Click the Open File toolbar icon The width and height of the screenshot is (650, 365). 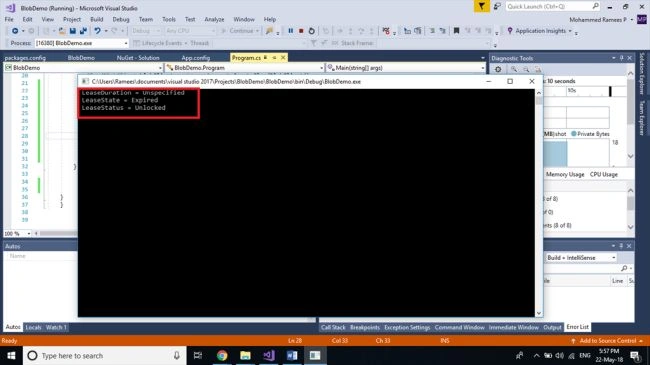click(62, 31)
